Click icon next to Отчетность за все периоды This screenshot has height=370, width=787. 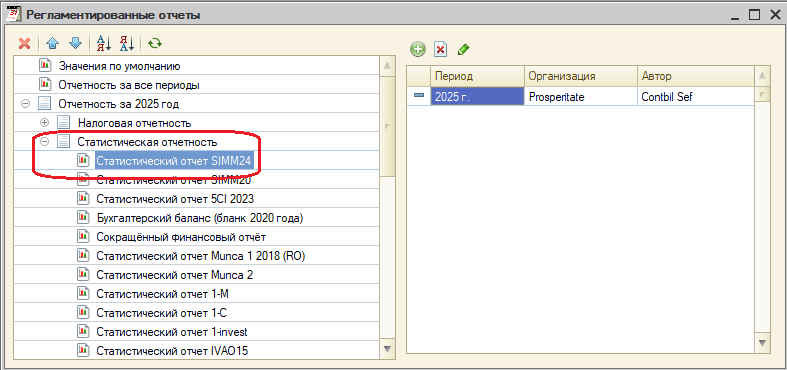(45, 84)
